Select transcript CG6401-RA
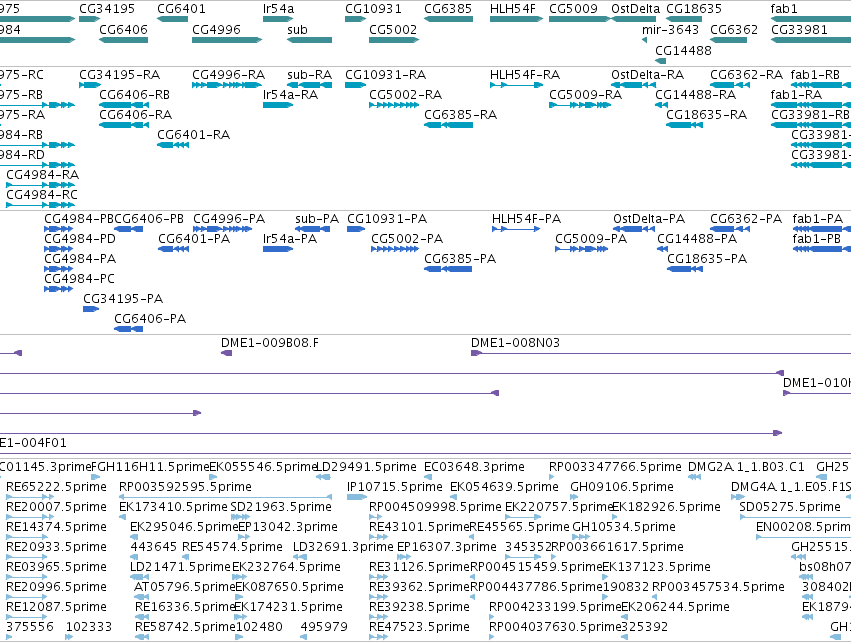This screenshot has height=642, width=851. point(173,145)
